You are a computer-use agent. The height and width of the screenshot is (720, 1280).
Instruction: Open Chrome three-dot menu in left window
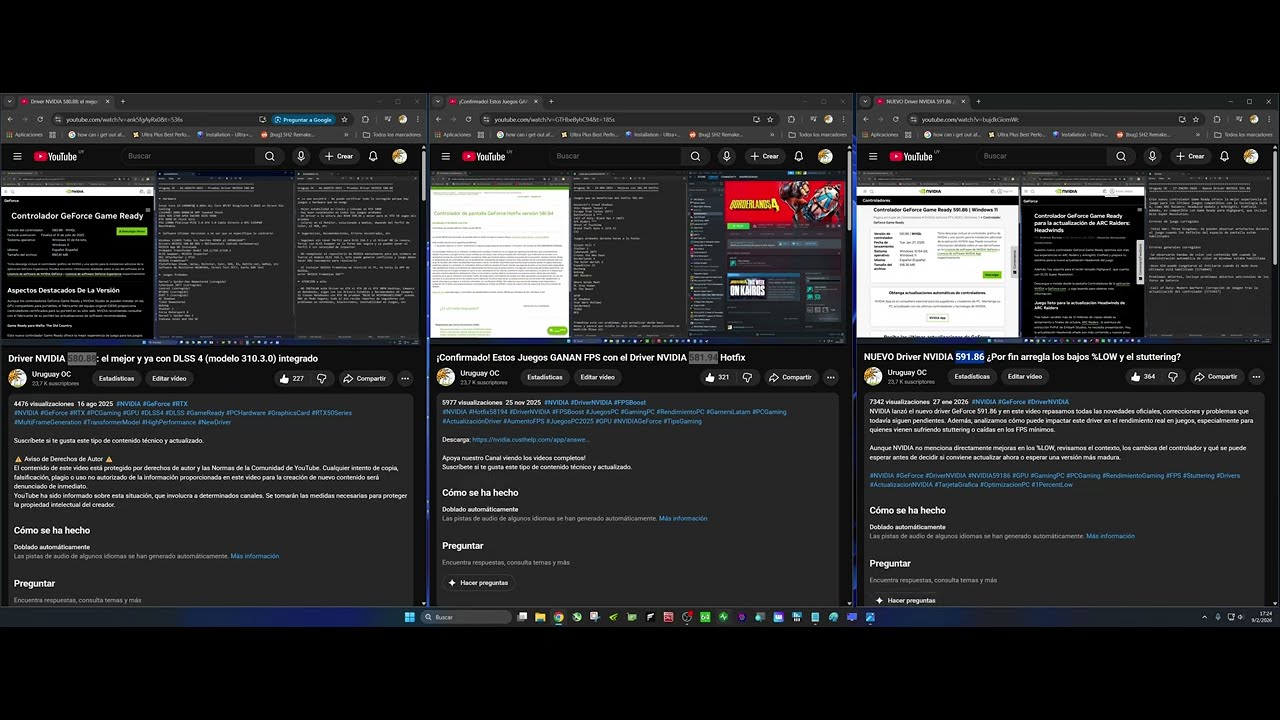coord(418,119)
